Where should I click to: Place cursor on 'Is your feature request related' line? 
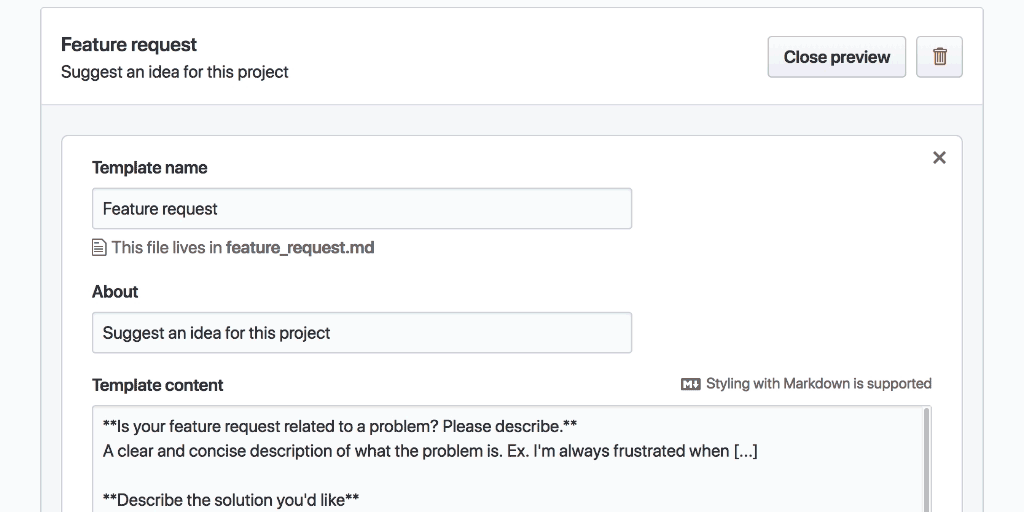(340, 425)
